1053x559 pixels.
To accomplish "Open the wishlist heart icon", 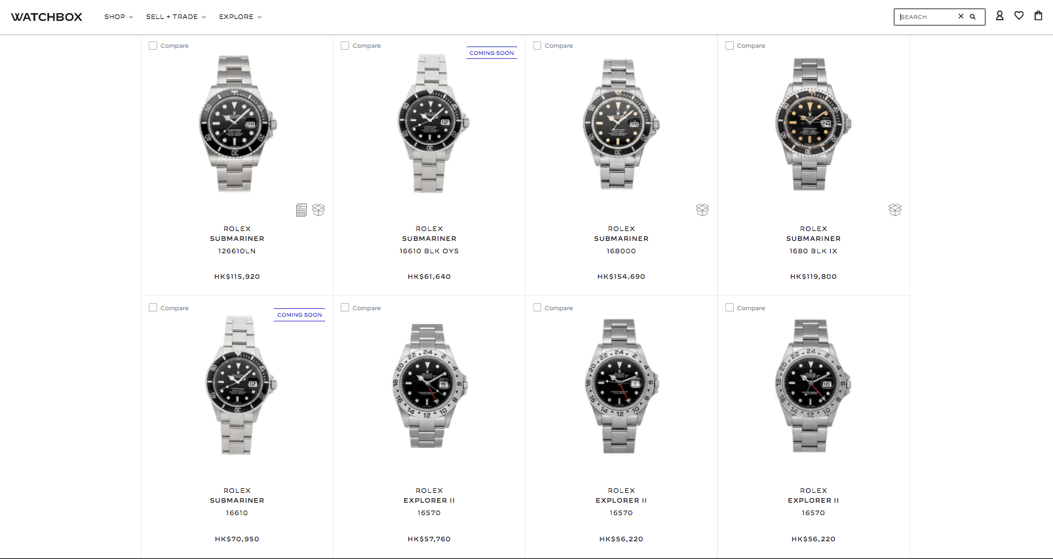I will (x=1019, y=16).
